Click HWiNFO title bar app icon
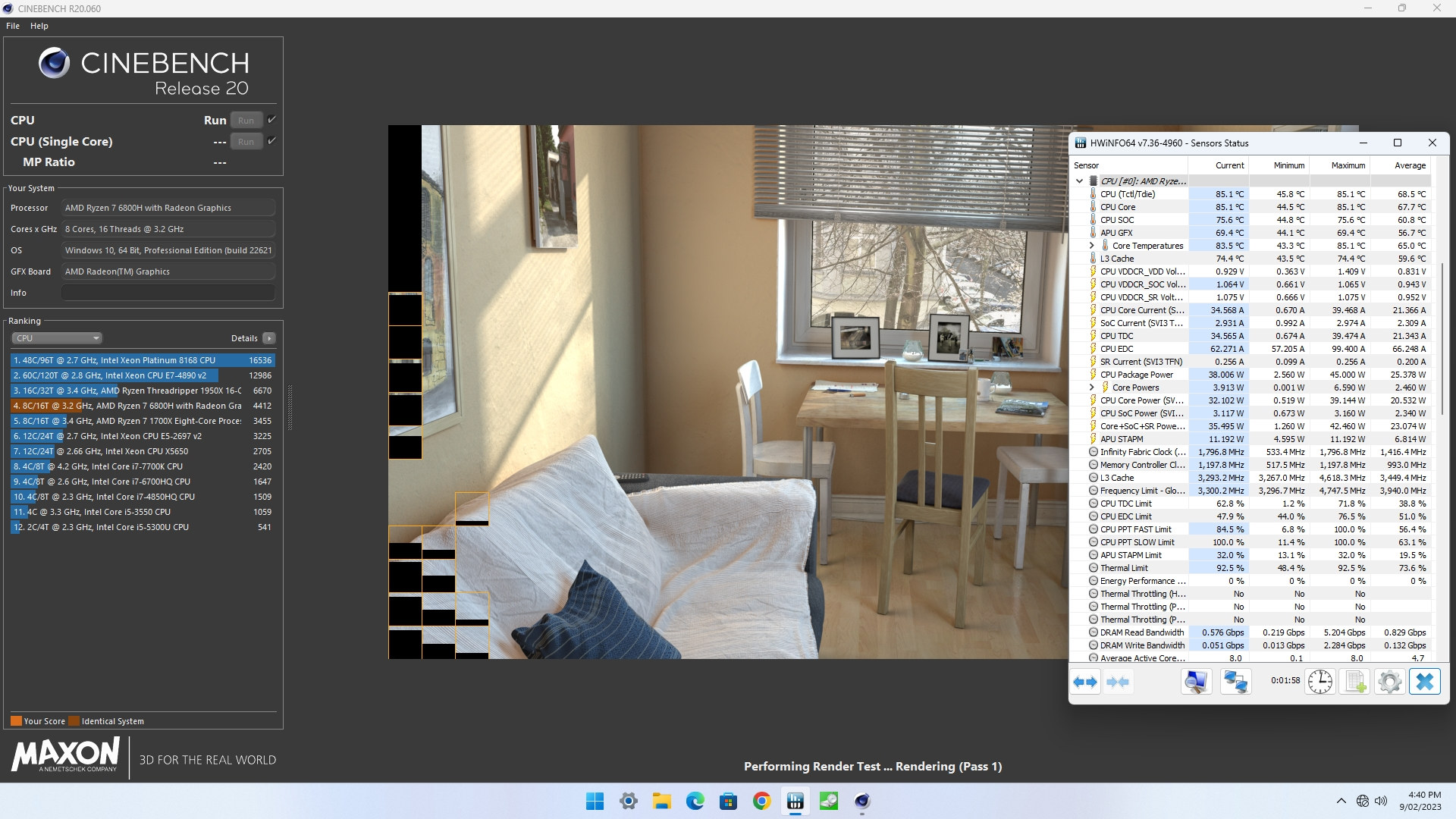This screenshot has width=1456, height=819. pyautogui.click(x=1080, y=143)
